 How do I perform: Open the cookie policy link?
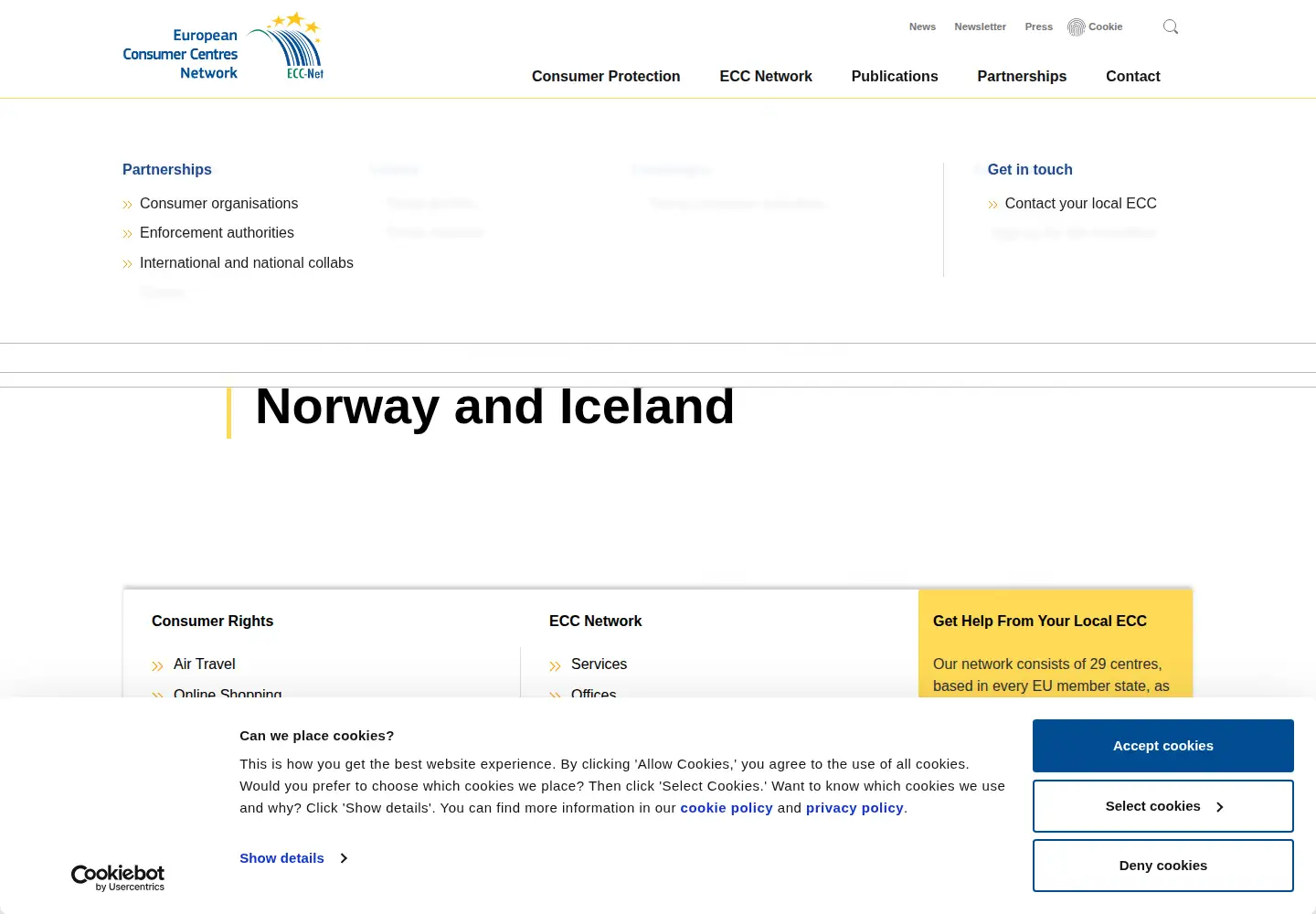727,808
